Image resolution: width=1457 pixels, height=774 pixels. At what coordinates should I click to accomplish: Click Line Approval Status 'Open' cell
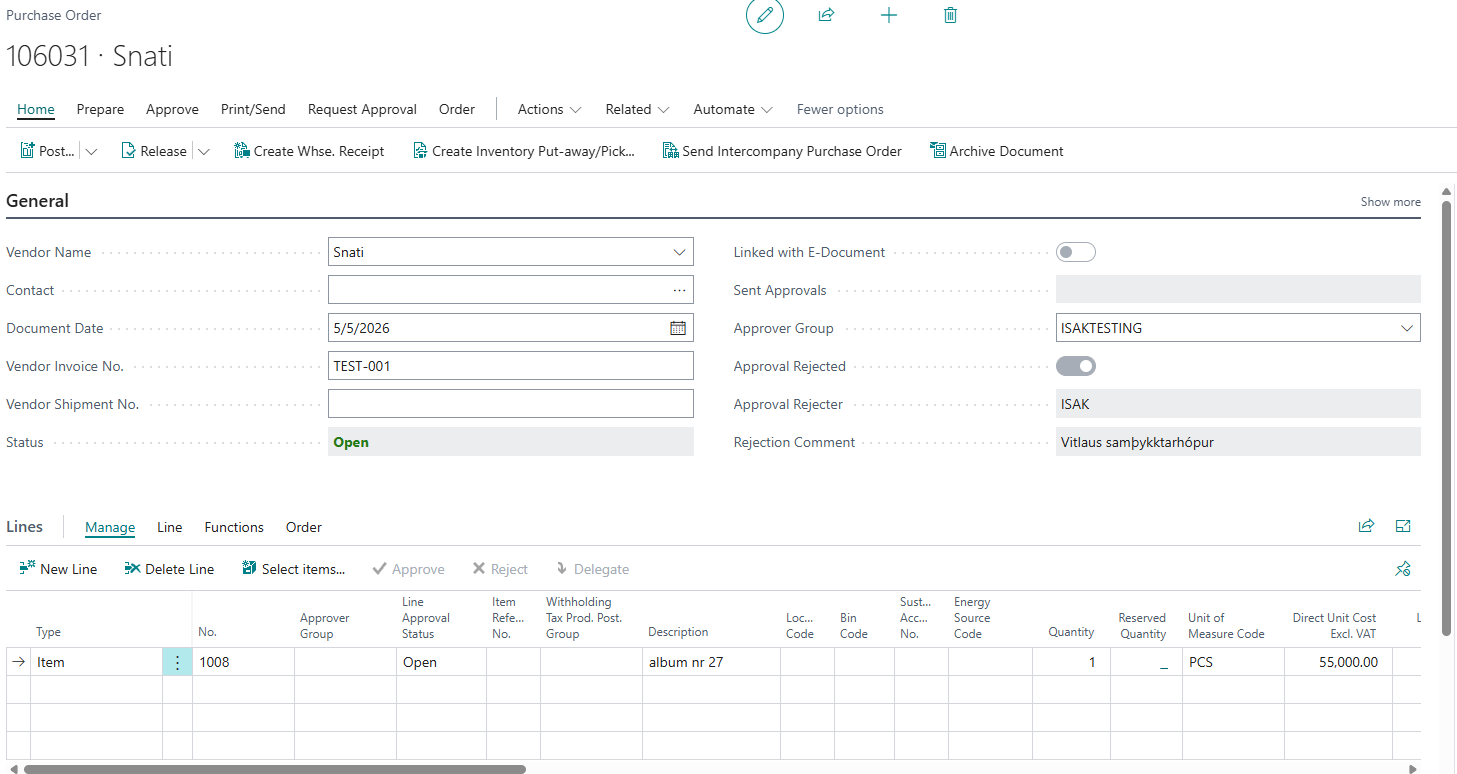[x=441, y=662]
